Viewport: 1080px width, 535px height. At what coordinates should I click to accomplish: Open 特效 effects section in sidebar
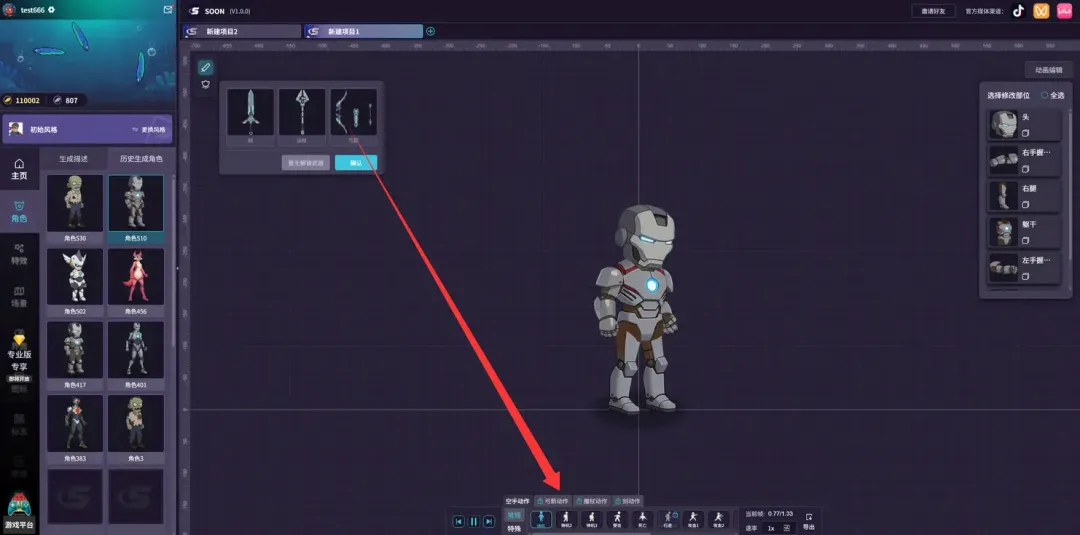19,254
